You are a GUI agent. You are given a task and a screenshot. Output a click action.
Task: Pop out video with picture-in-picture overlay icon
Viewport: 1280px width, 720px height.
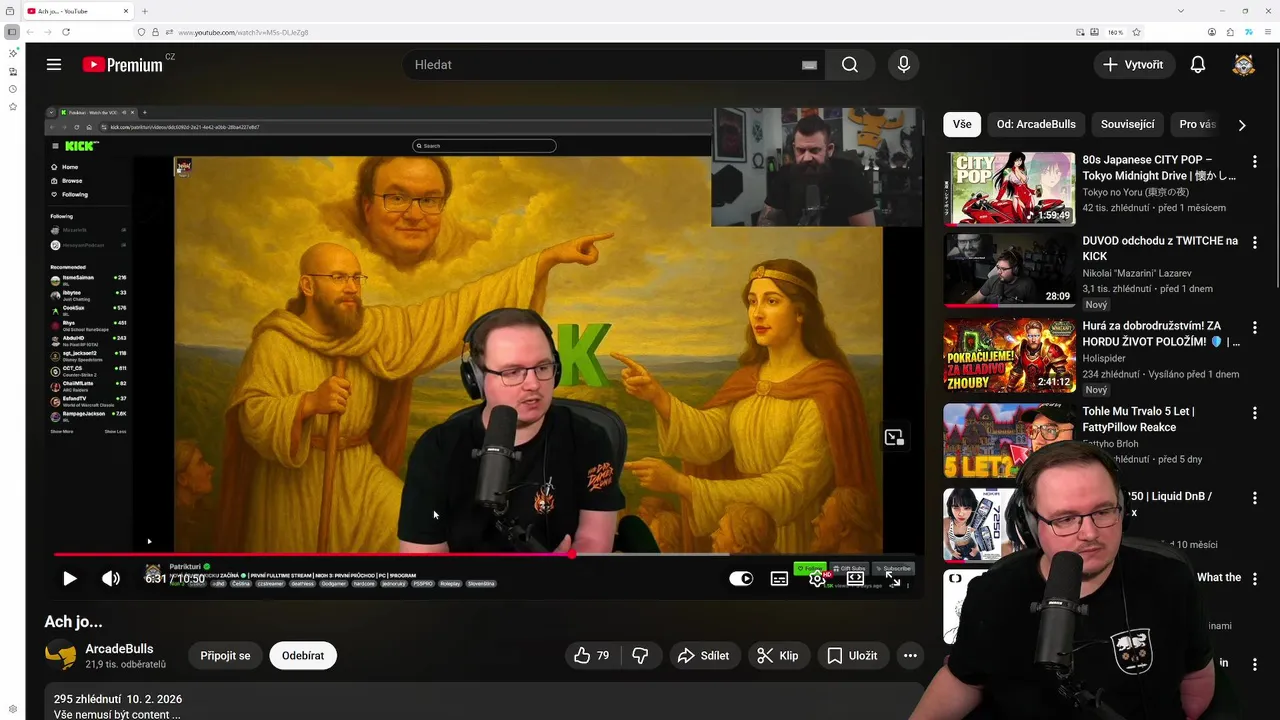(894, 437)
